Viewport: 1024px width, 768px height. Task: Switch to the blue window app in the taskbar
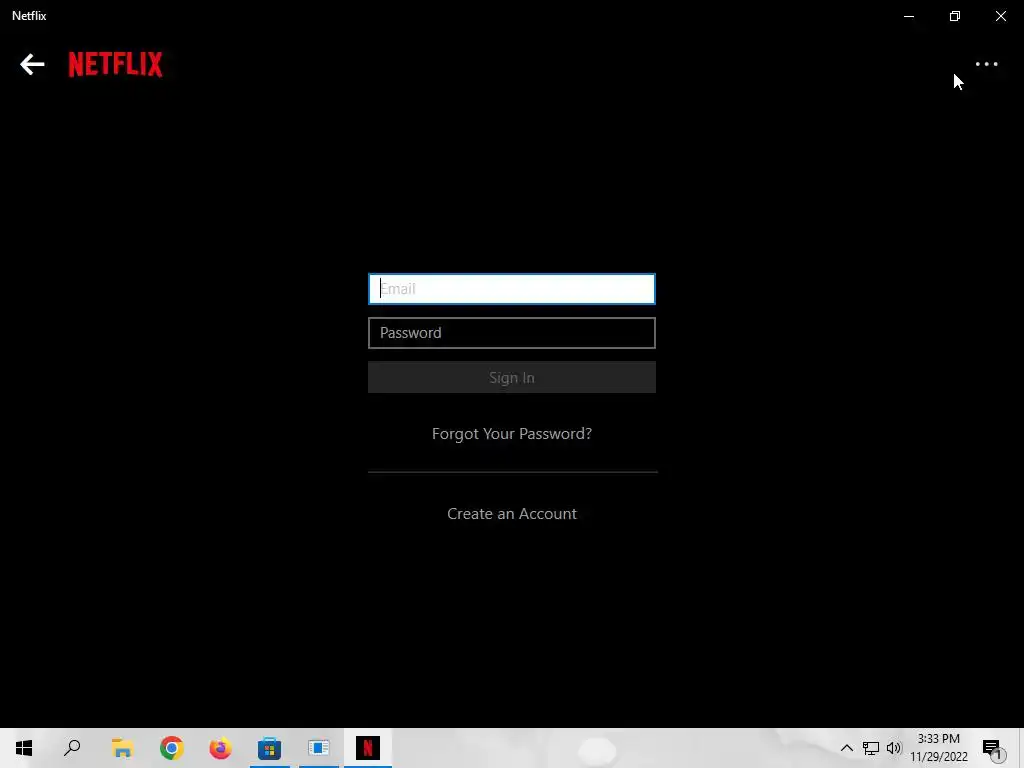coord(319,748)
